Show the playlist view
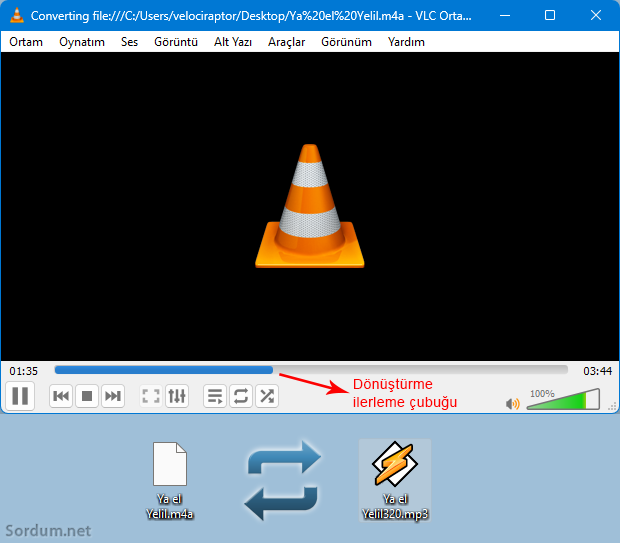The width and height of the screenshot is (620, 543). [x=215, y=396]
